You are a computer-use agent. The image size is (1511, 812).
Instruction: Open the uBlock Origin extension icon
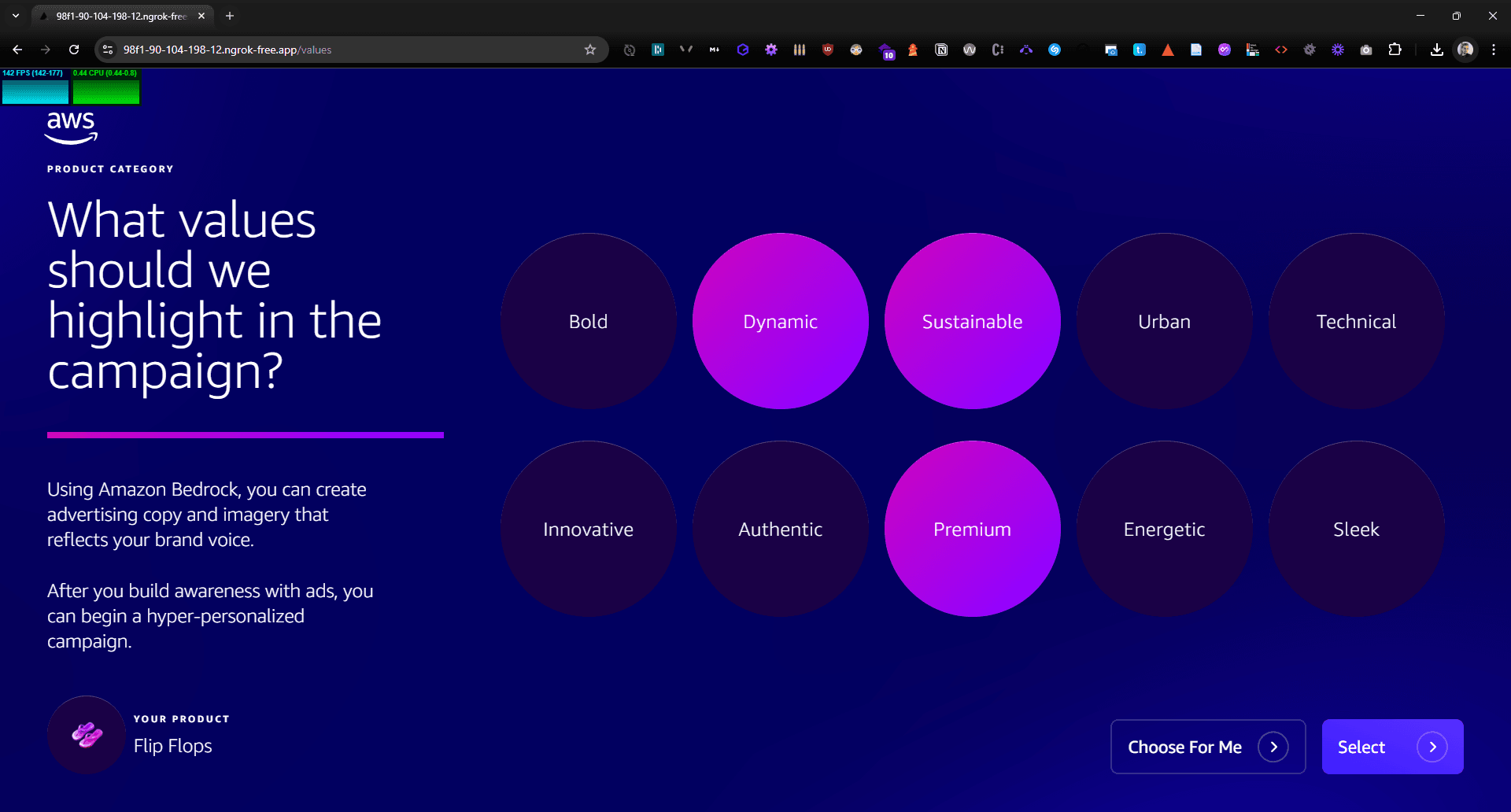(x=828, y=50)
